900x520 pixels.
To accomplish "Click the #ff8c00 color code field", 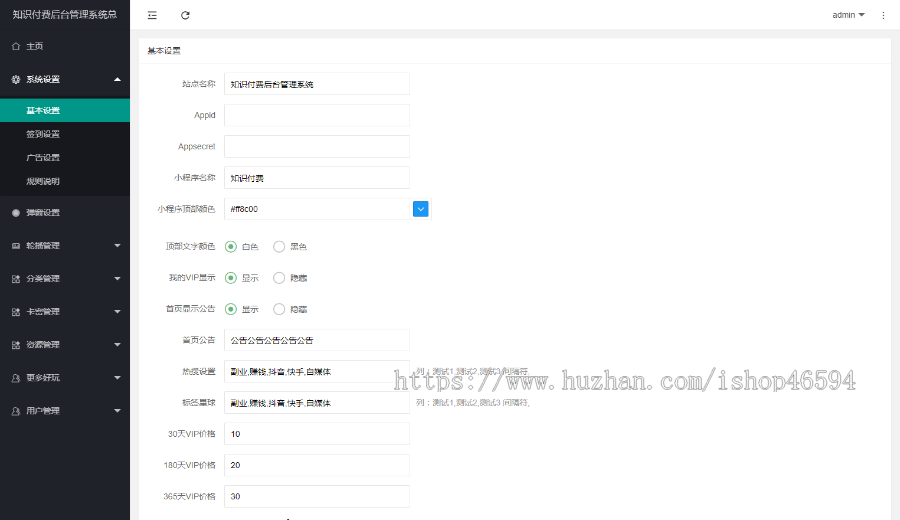I will click(x=319, y=209).
